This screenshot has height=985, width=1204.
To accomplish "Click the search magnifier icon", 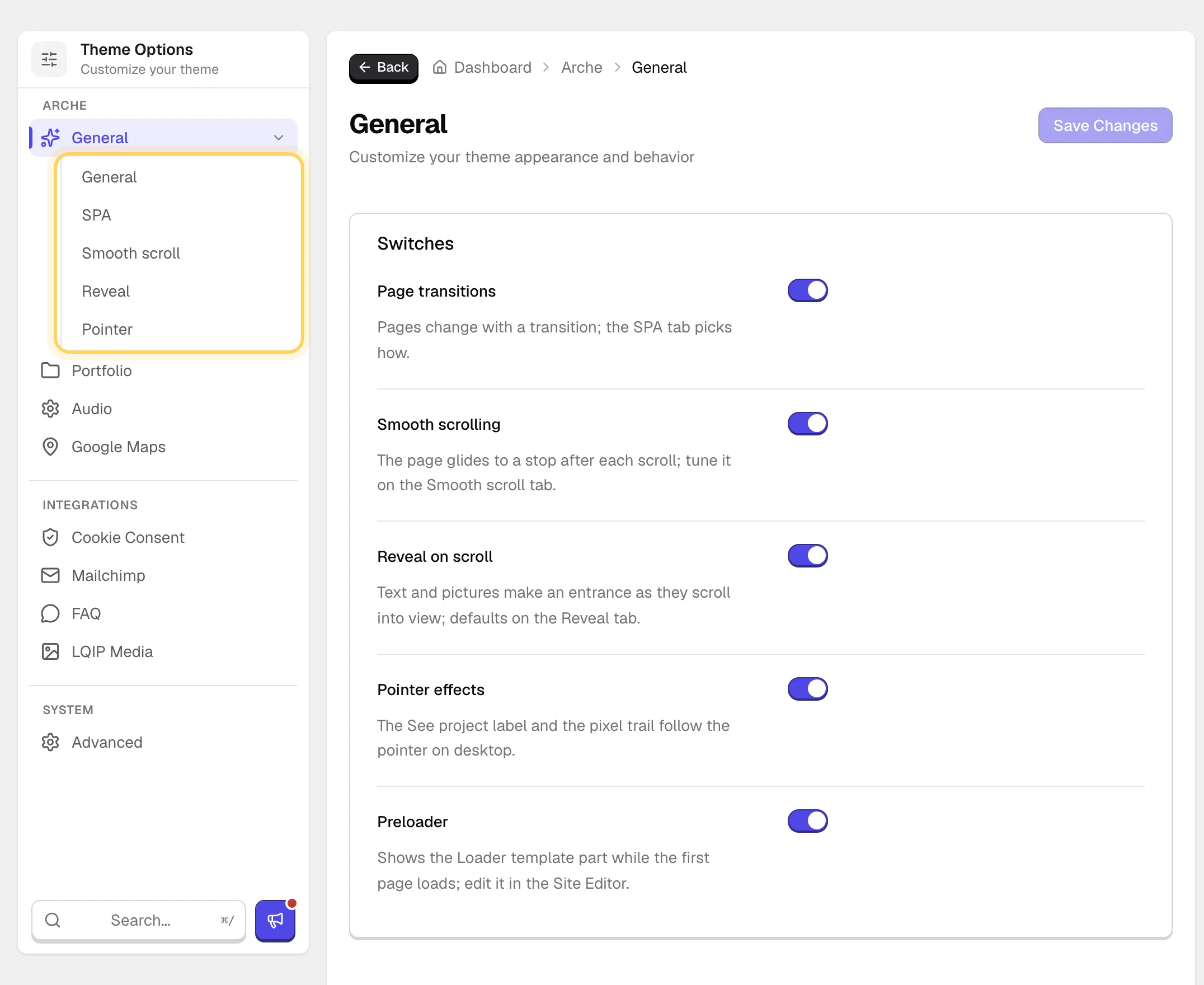I will [53, 920].
